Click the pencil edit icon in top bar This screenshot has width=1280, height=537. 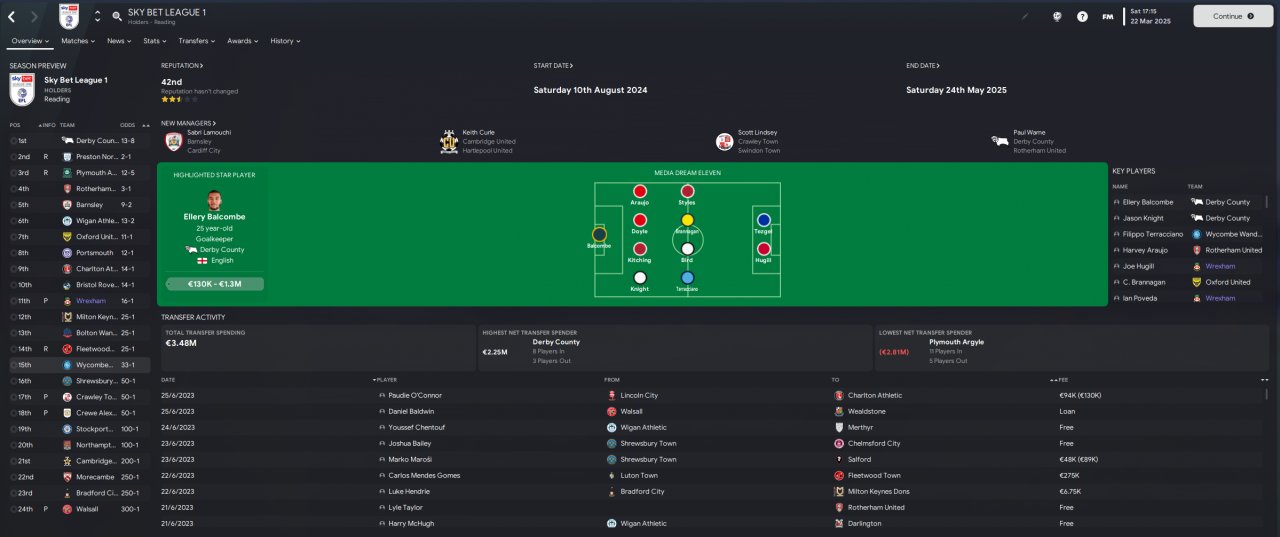point(1025,16)
